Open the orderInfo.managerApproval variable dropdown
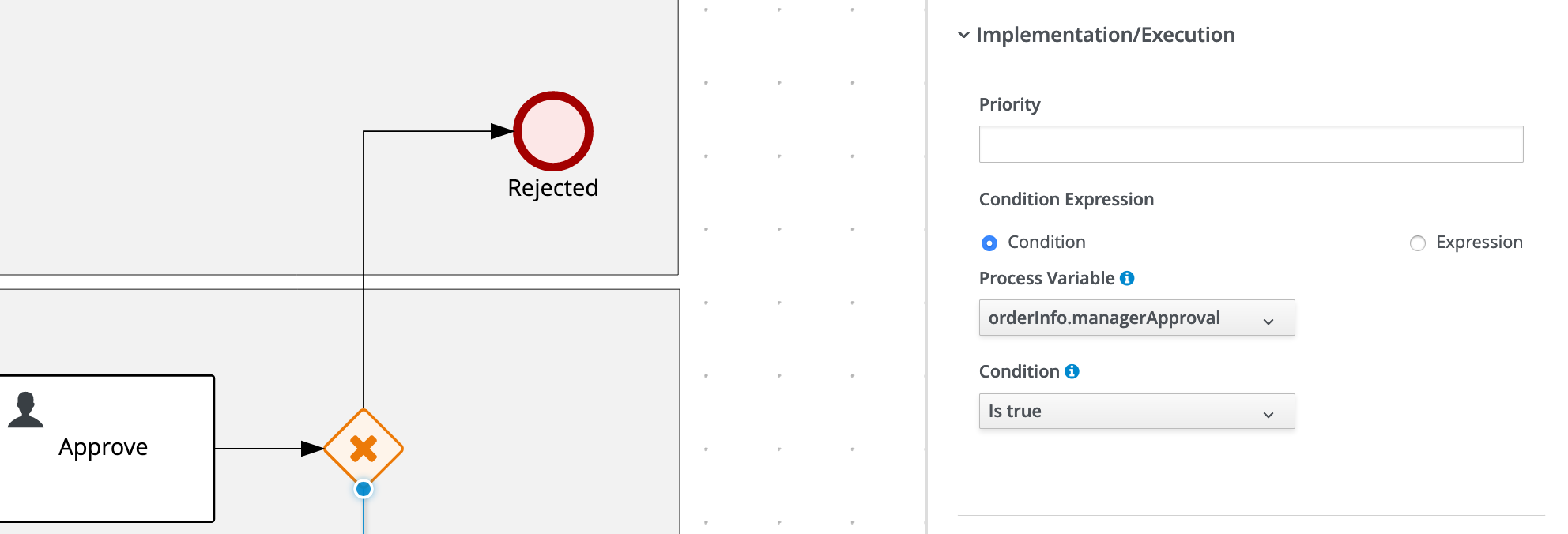The width and height of the screenshot is (1568, 534). tap(1136, 318)
